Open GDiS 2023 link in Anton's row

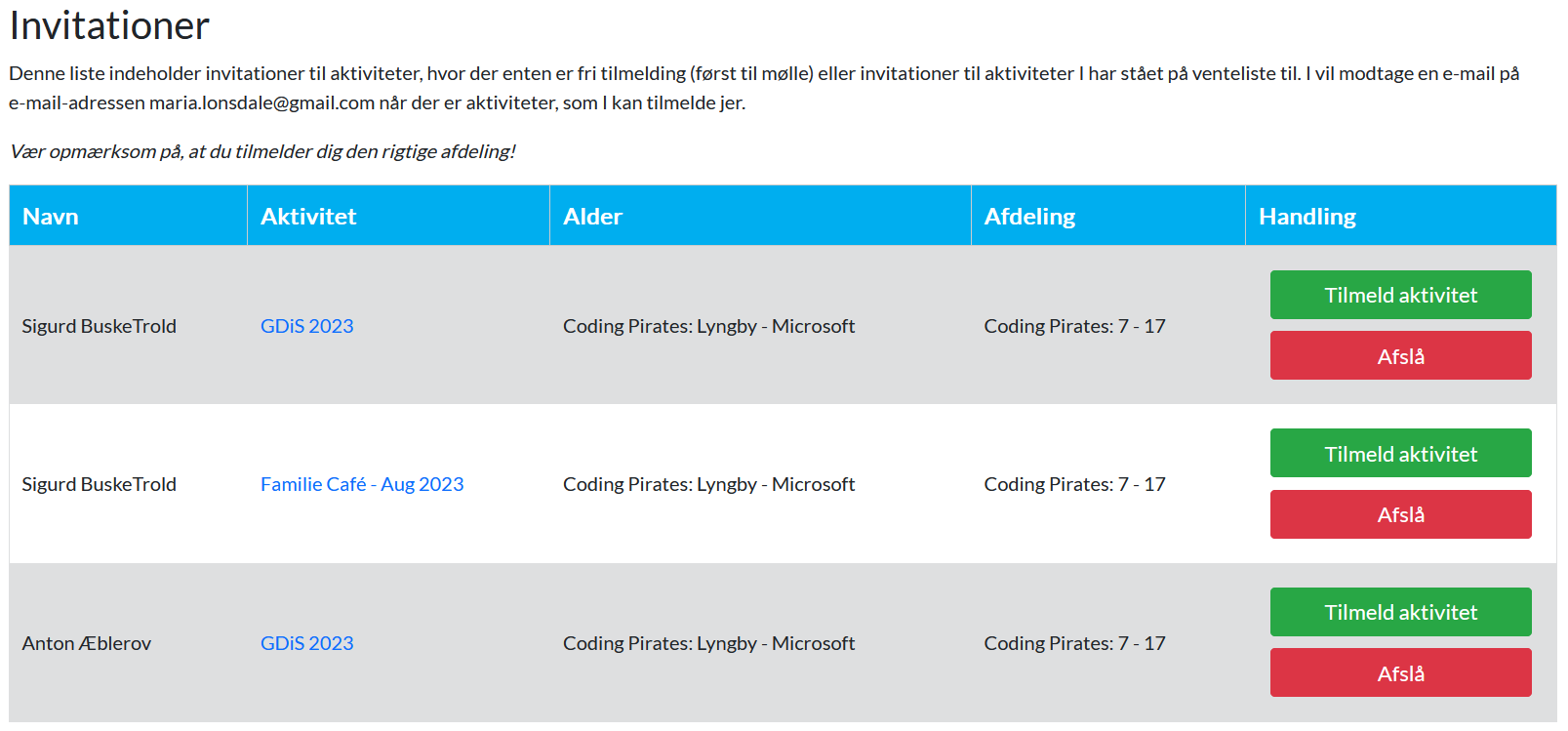point(306,643)
